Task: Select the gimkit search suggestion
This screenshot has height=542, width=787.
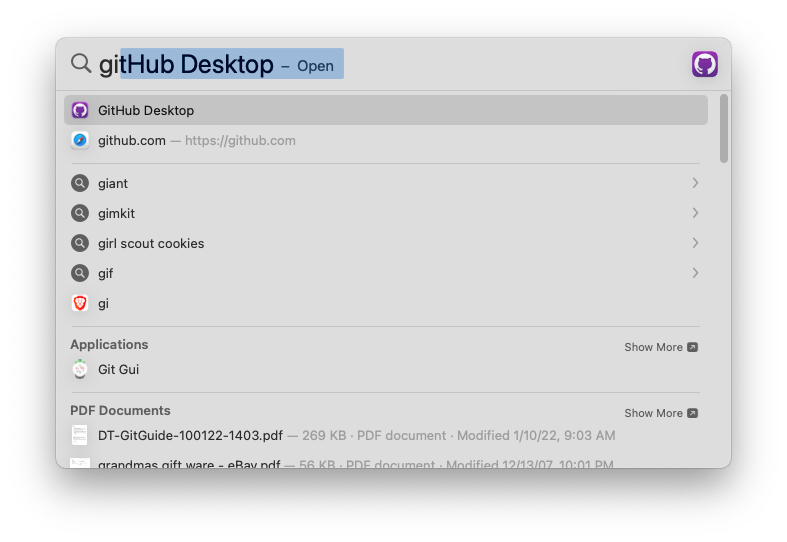Action: tap(385, 213)
